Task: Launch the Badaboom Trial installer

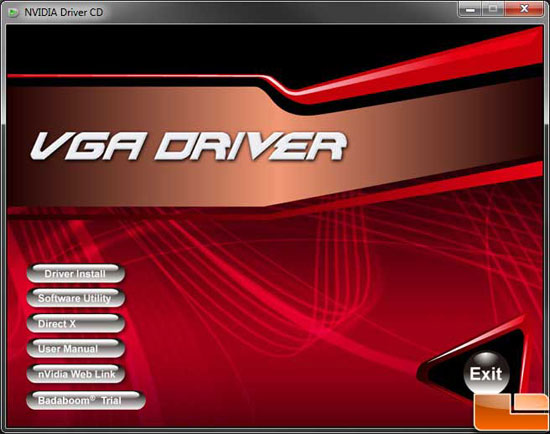Action: point(86,400)
